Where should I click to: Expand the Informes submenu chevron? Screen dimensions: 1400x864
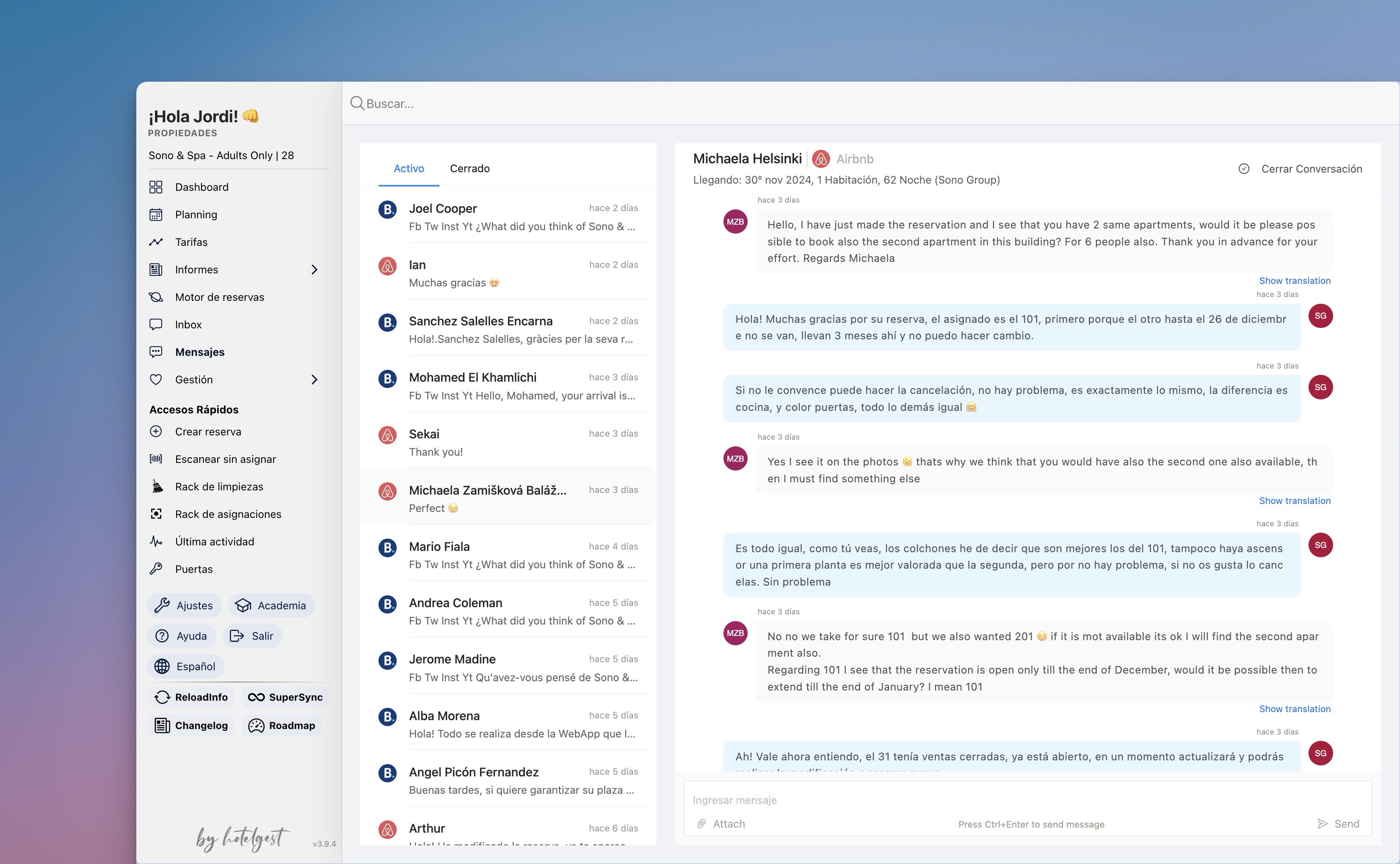pos(314,269)
